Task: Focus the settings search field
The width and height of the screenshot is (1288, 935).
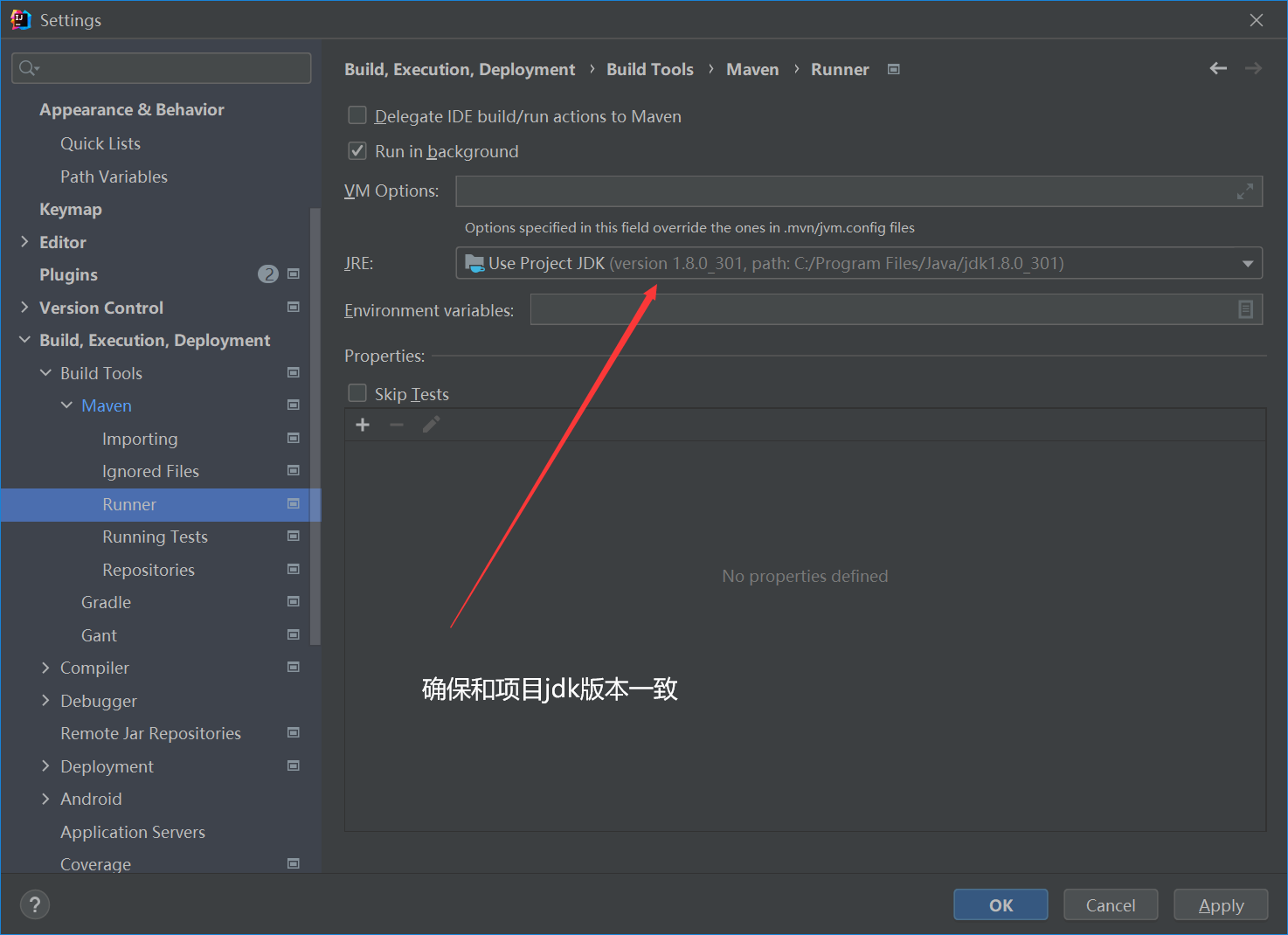Action: 162,68
